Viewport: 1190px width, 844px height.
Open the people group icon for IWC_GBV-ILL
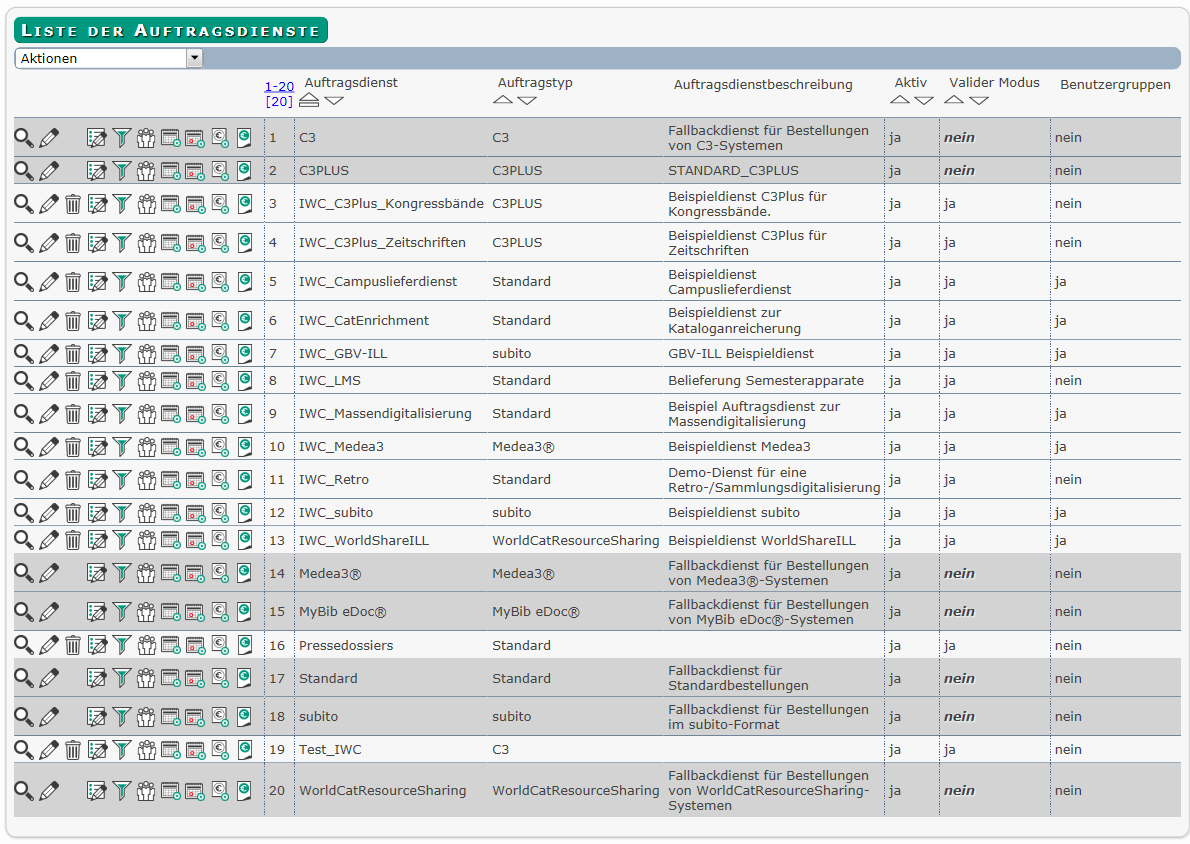[x=146, y=354]
